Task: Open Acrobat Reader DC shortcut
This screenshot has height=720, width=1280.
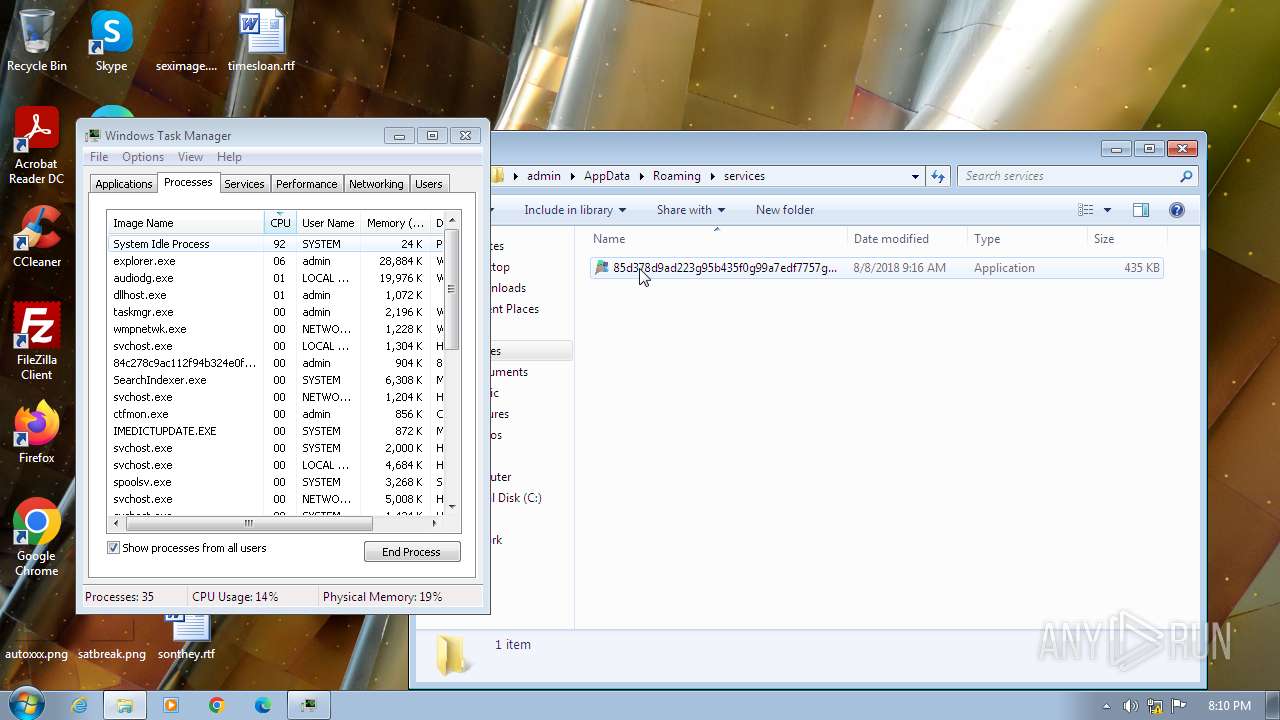Action: pos(37,146)
